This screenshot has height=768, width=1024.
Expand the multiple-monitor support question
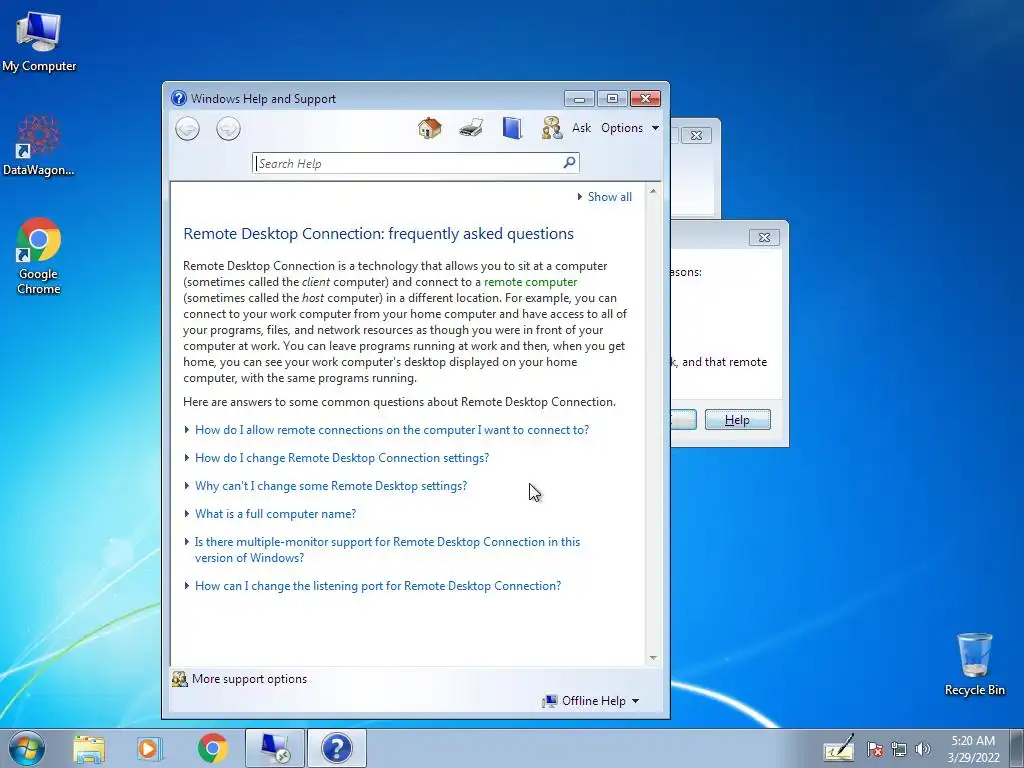(387, 550)
